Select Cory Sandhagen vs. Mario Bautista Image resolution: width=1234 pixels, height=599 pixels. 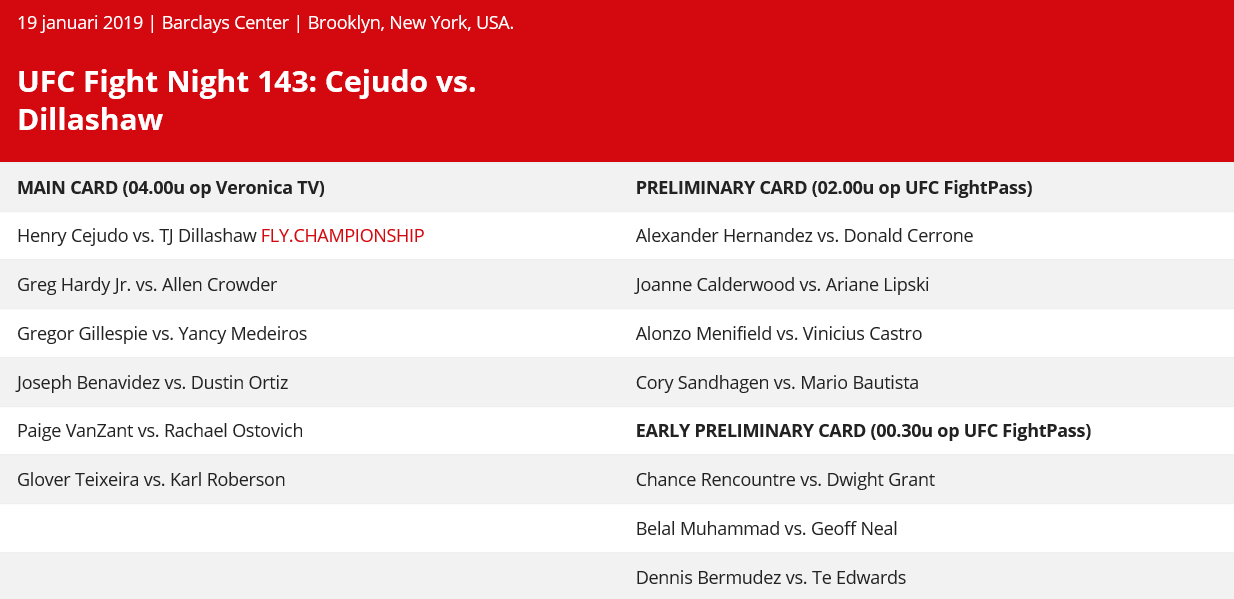777,383
